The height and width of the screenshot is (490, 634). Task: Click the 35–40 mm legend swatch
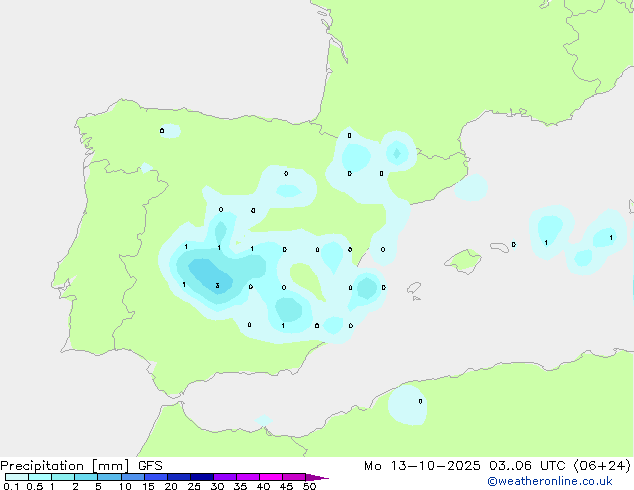tap(248, 477)
